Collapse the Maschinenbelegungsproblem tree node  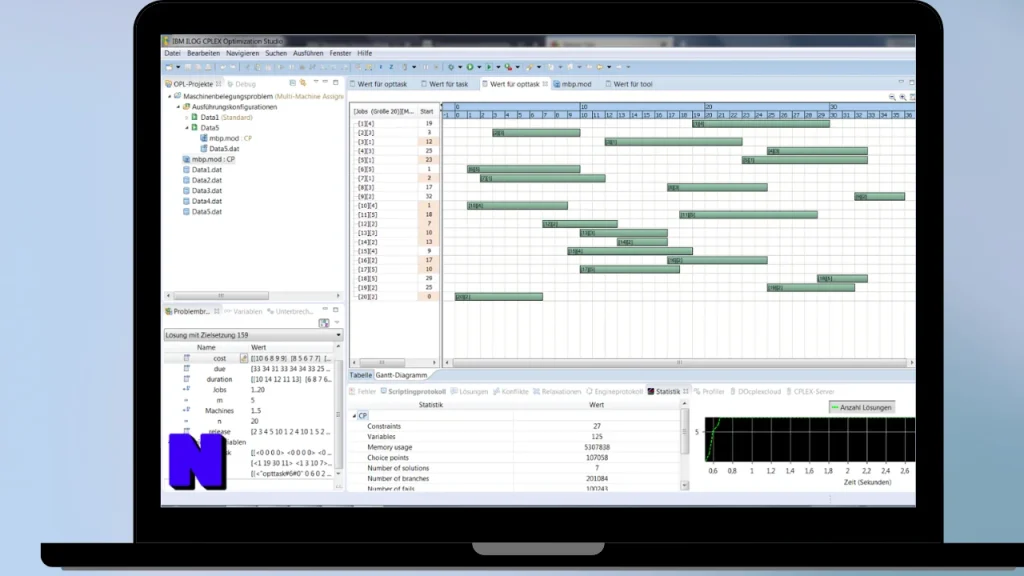point(170,96)
